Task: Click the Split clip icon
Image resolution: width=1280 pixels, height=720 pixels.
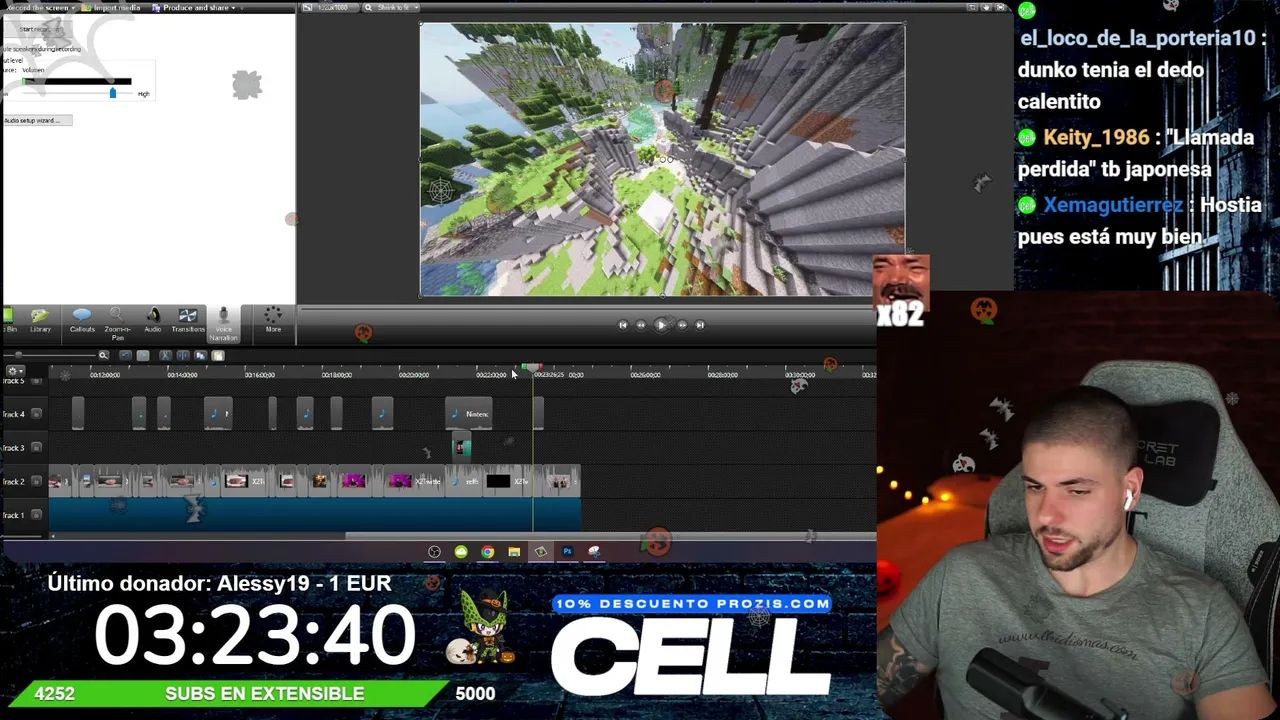Action: [x=182, y=355]
